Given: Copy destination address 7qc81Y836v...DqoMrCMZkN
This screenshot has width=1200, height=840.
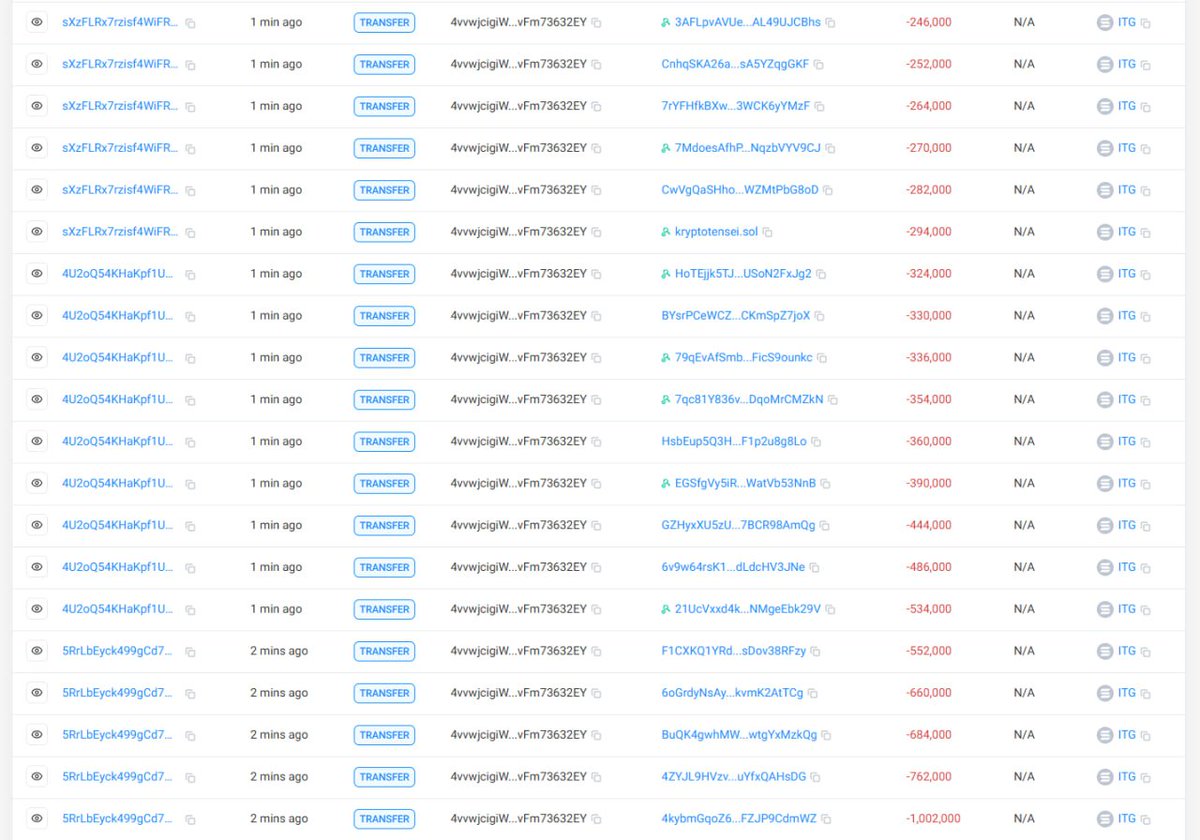Looking at the screenshot, I should click(833, 401).
